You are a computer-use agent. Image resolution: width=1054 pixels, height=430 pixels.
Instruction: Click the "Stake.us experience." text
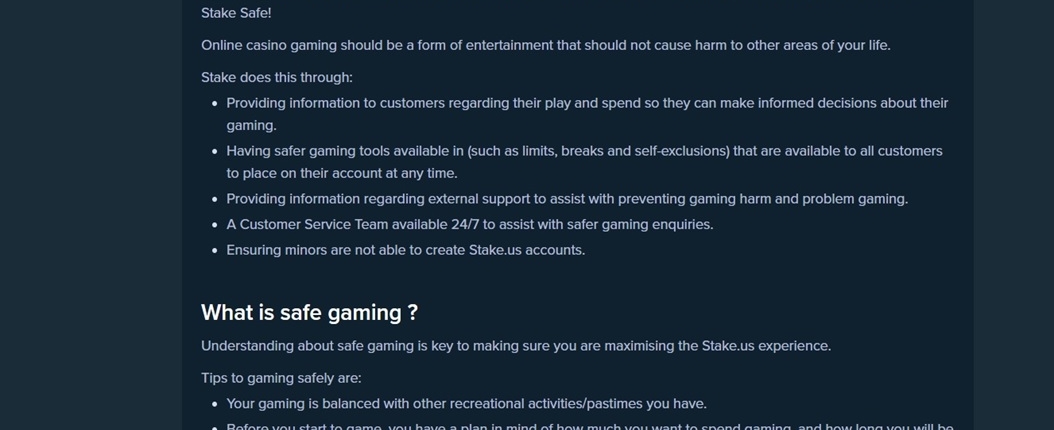click(766, 346)
